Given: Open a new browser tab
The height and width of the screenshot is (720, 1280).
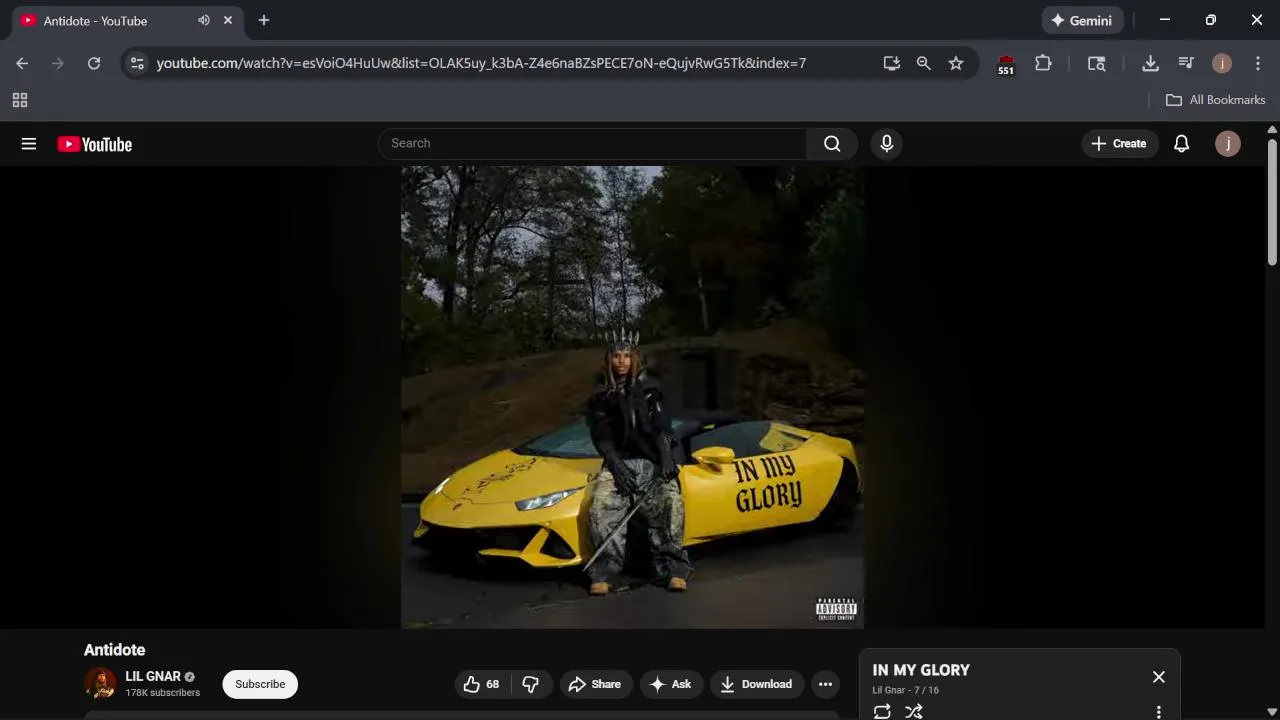Looking at the screenshot, I should point(264,20).
